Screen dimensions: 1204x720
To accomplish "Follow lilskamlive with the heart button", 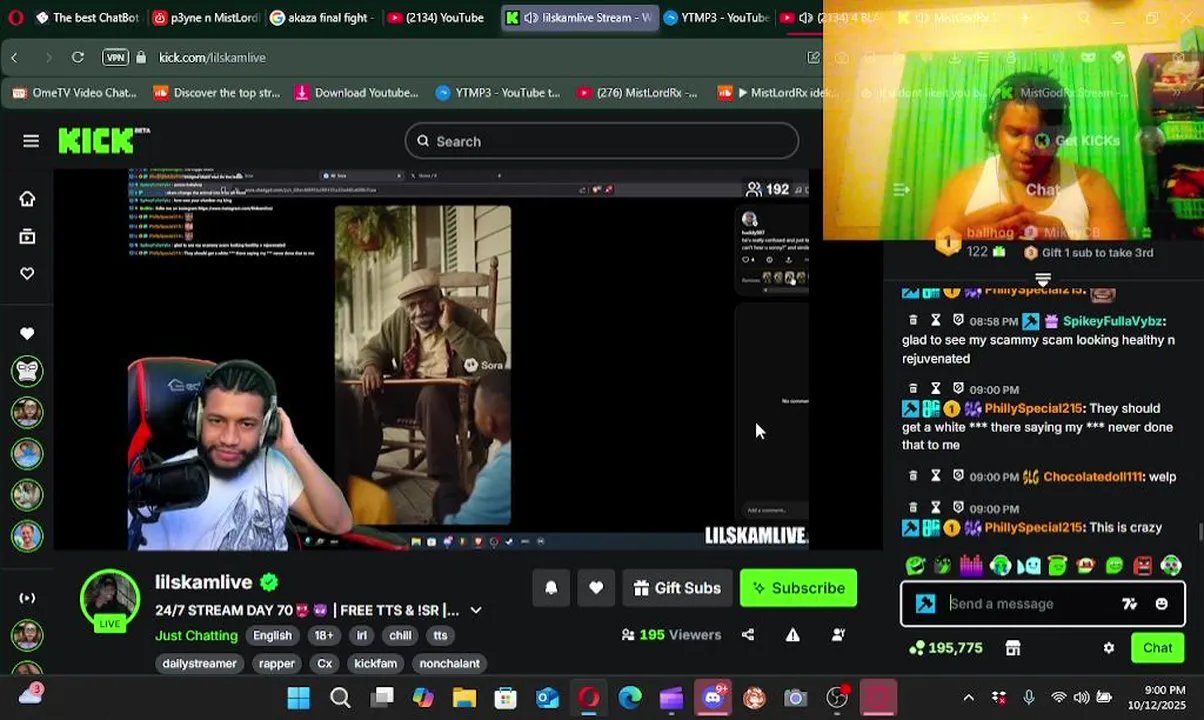I will tap(596, 588).
